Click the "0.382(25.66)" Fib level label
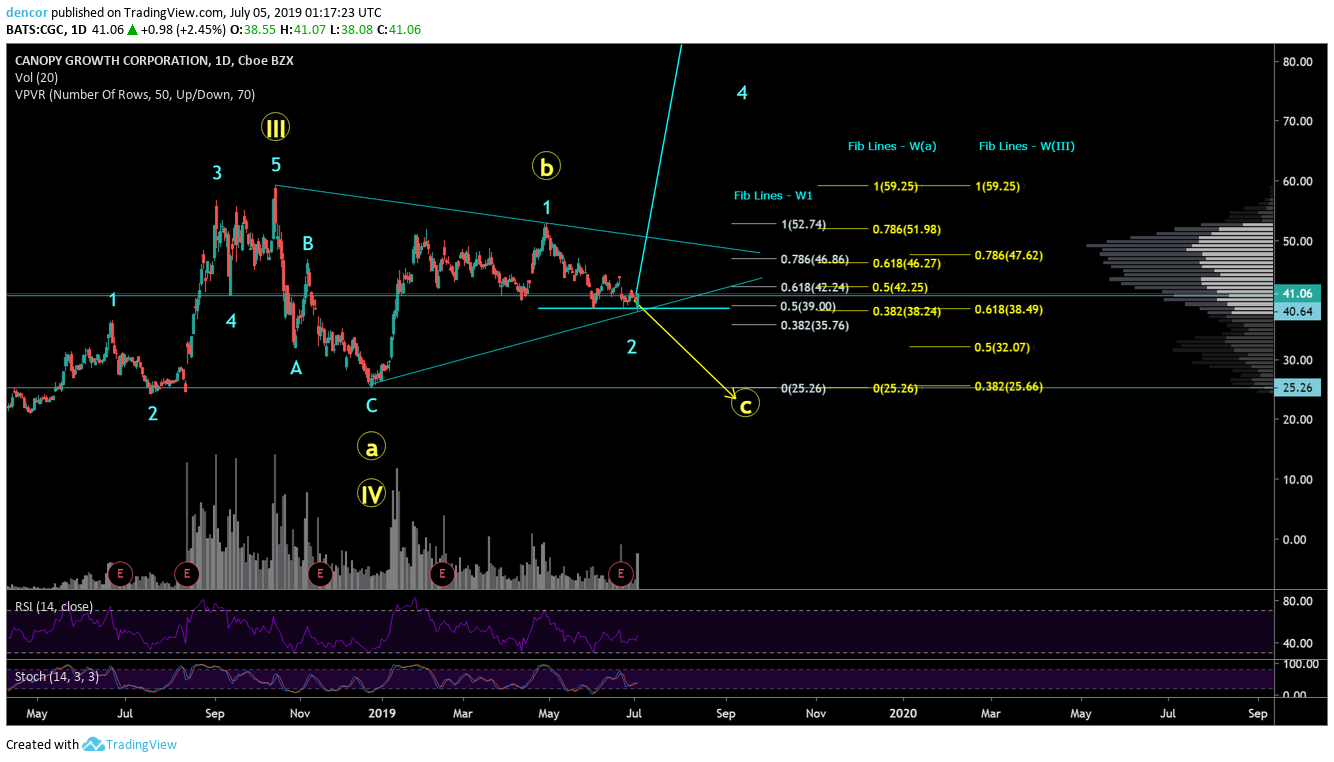Viewport: 1334px width, 762px height. click(x=1009, y=387)
